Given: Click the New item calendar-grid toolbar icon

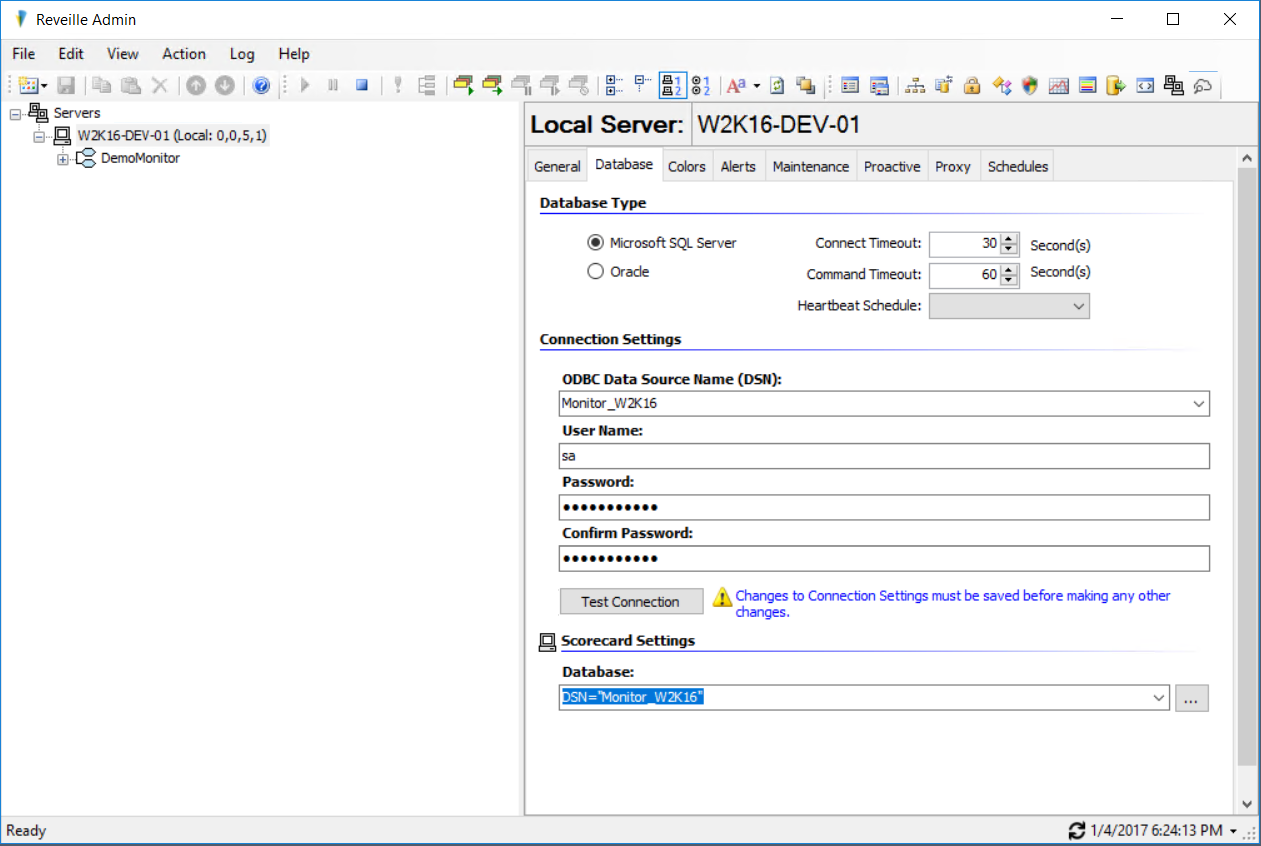Looking at the screenshot, I should (28, 86).
